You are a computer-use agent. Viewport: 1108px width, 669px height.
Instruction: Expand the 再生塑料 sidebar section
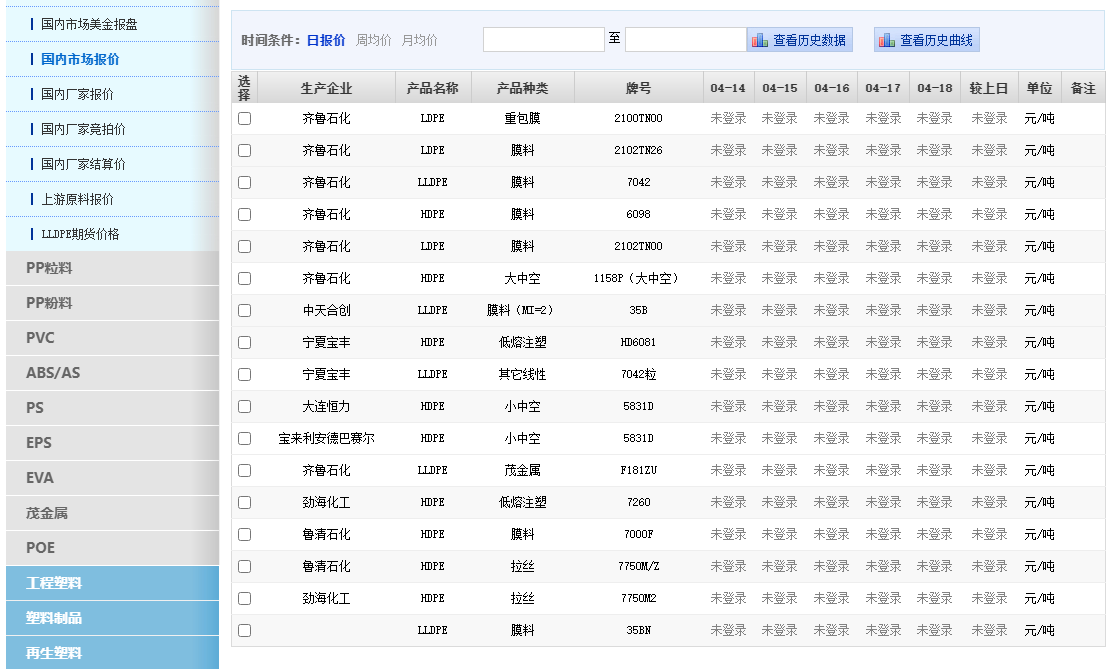54,653
